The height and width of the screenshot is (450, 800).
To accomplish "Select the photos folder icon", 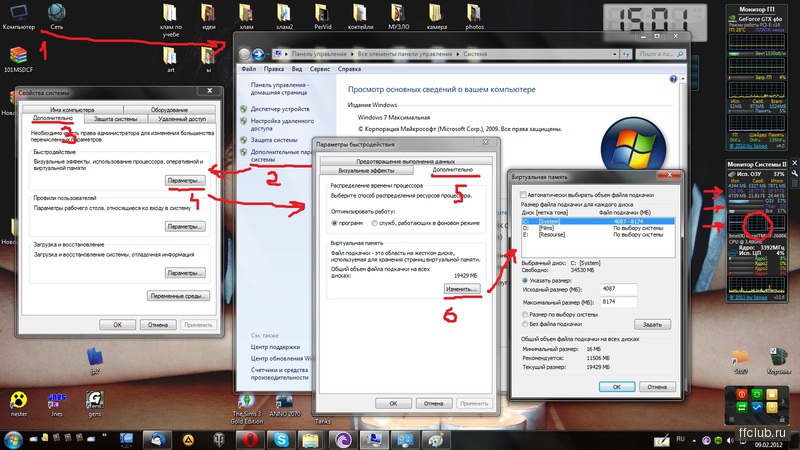I will [474, 16].
